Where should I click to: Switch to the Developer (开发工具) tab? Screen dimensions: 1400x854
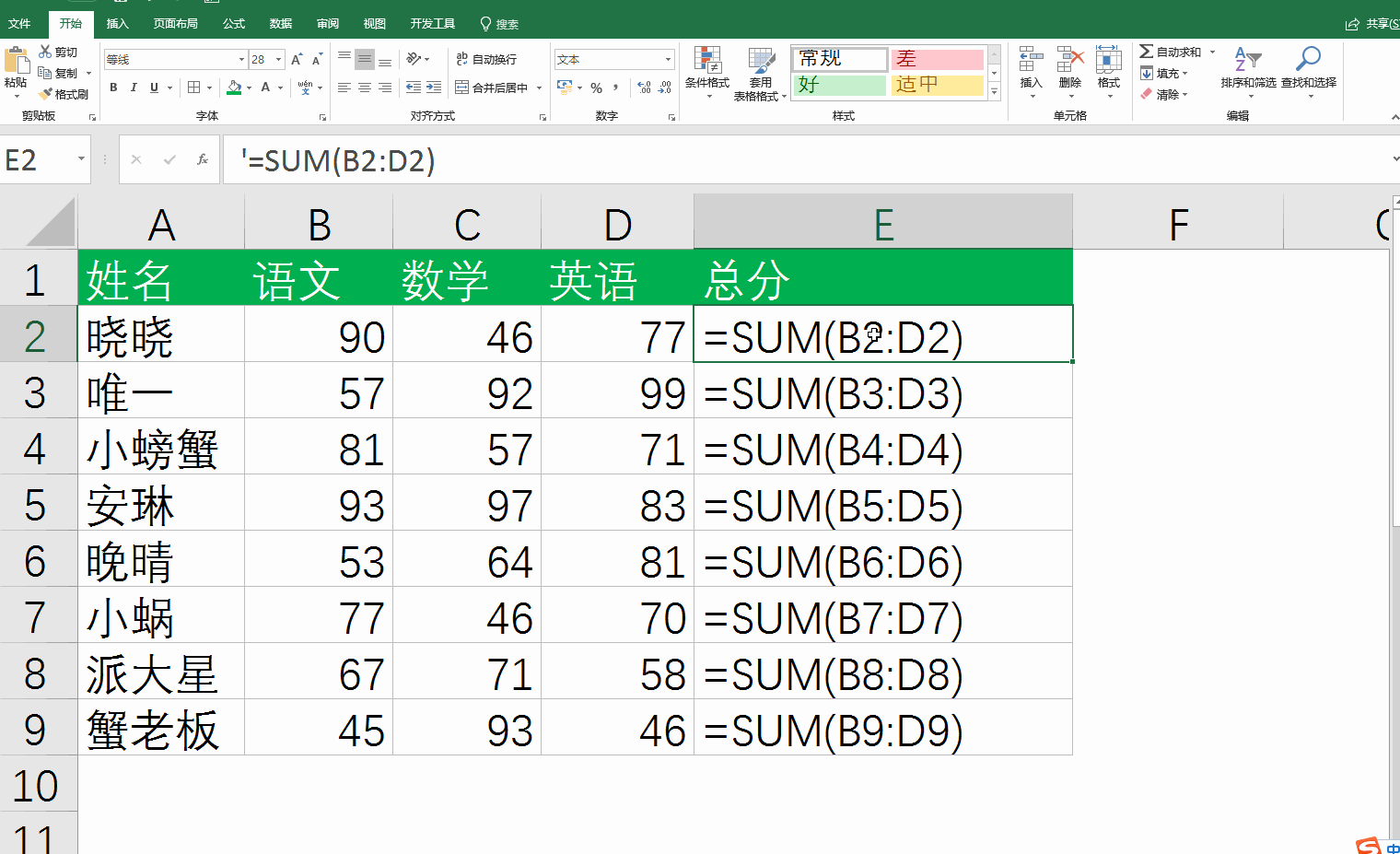point(432,24)
